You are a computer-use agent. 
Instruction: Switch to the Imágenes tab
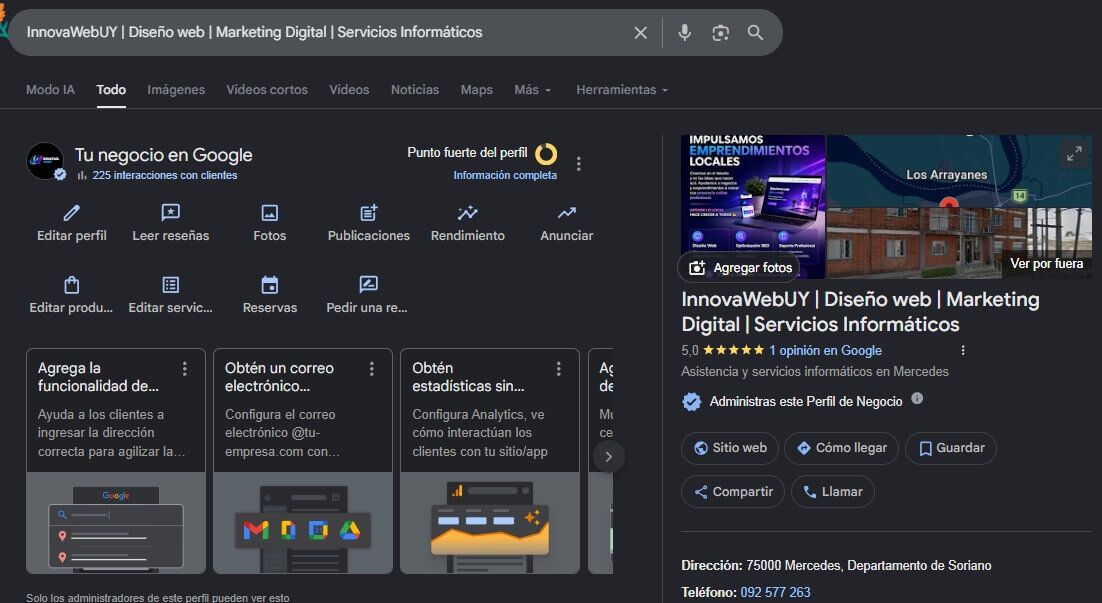click(176, 90)
